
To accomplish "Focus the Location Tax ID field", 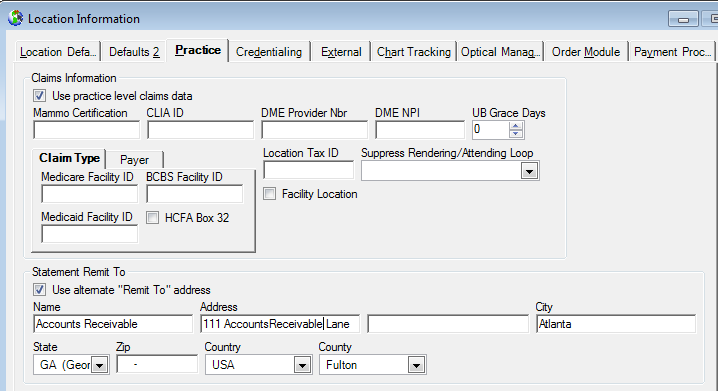I will click(309, 170).
